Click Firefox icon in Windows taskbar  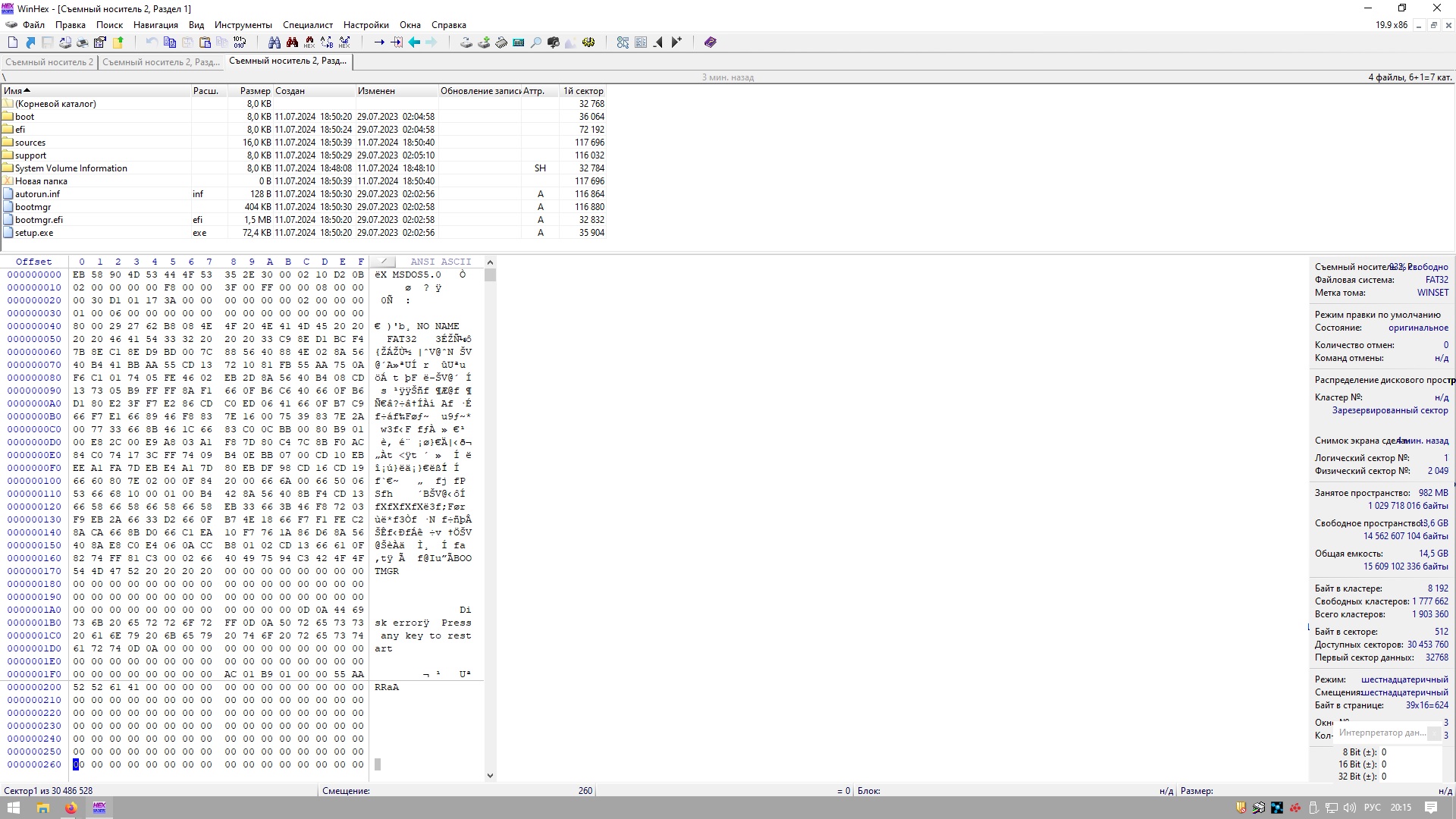click(x=71, y=808)
